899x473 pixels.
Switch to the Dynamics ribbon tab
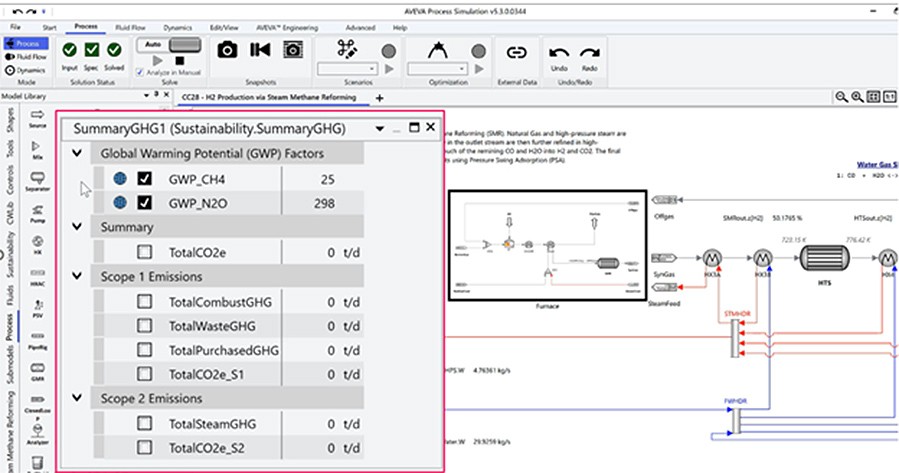click(178, 27)
